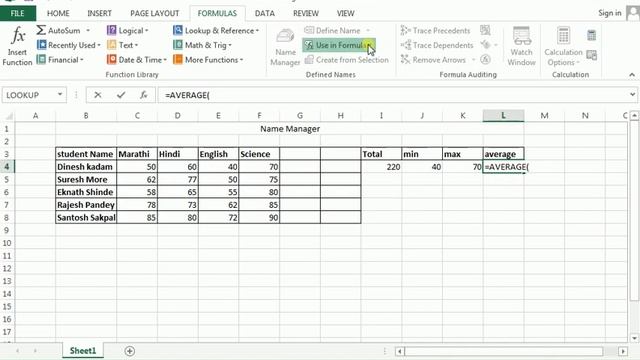The image size is (640, 360).
Task: Open the Watch Window
Action: click(521, 46)
